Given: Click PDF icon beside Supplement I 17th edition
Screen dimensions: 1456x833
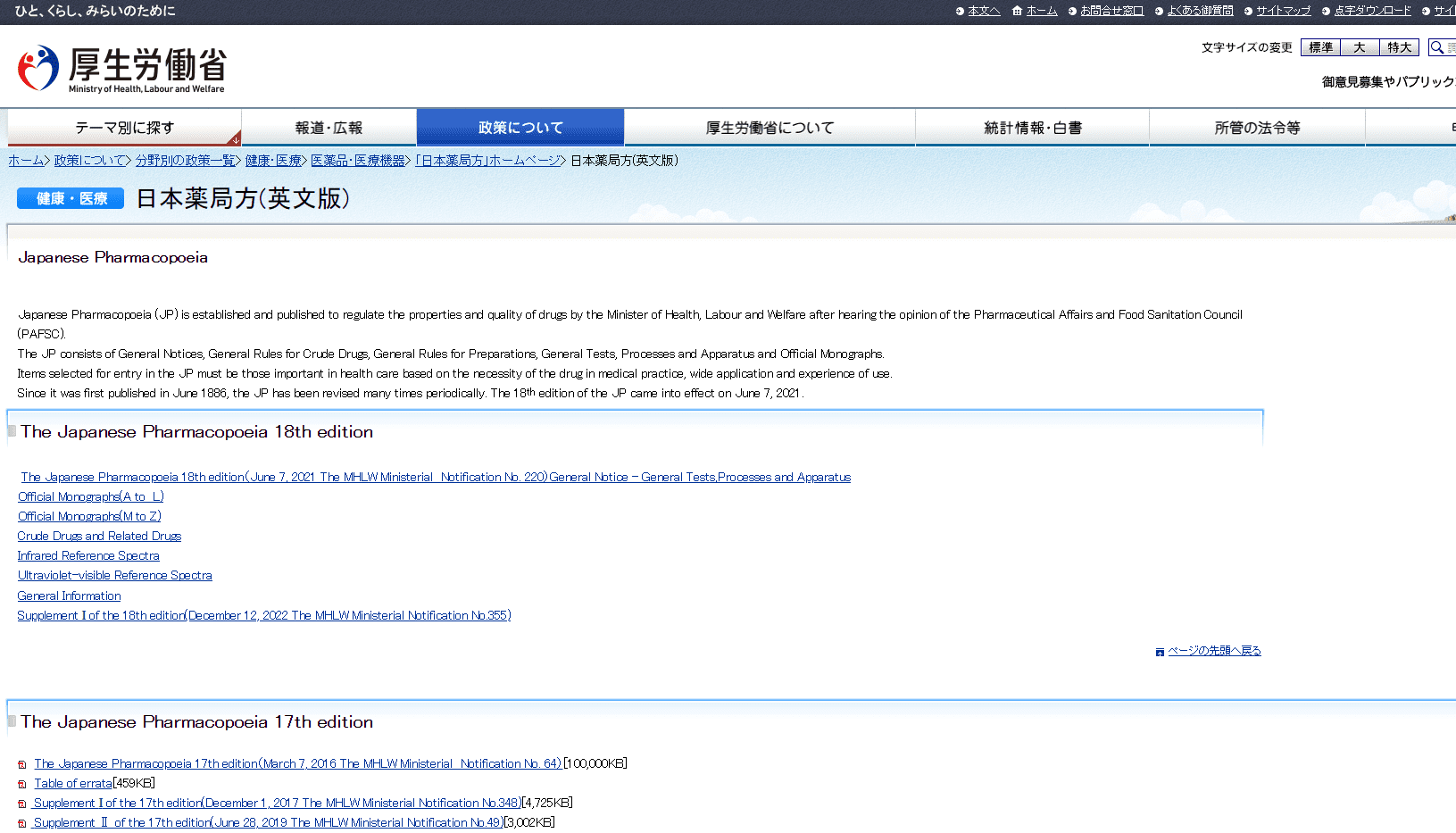Looking at the screenshot, I should (22, 804).
